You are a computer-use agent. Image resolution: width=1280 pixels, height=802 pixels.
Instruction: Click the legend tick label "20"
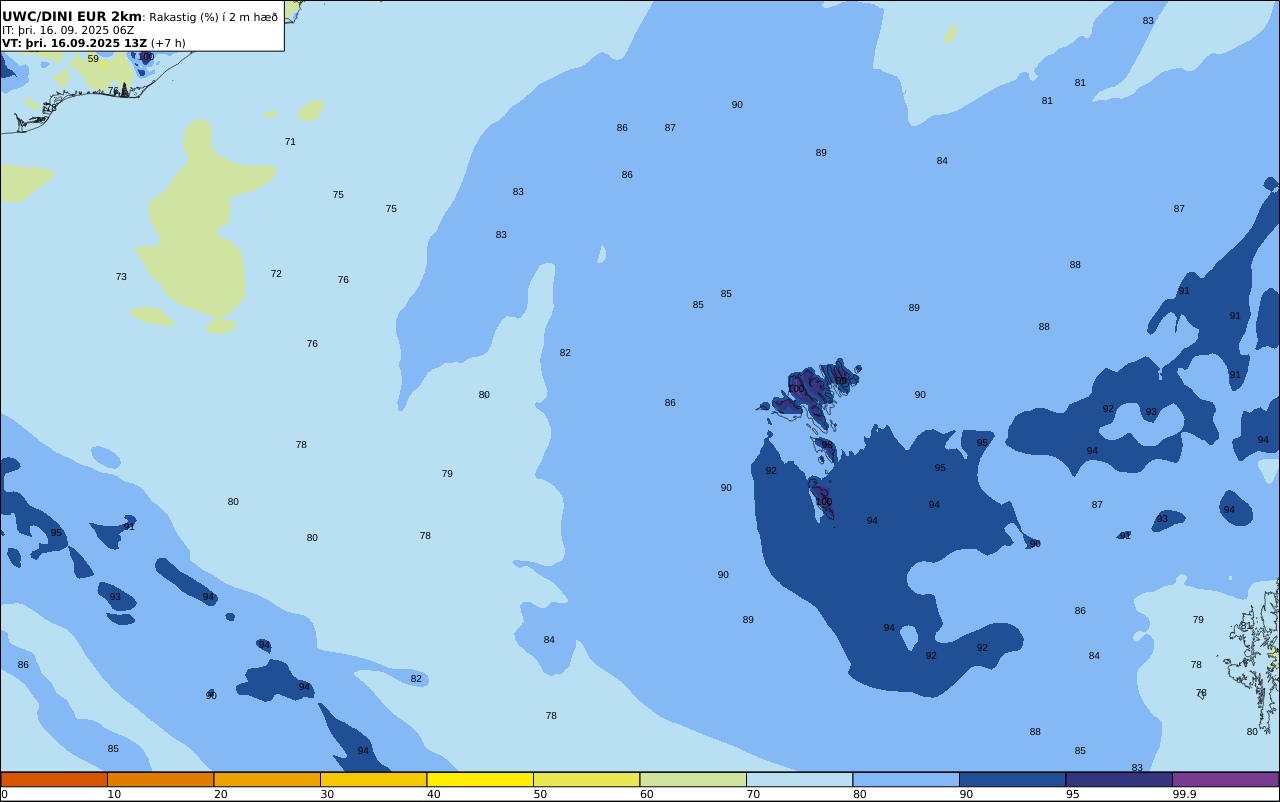tap(220, 794)
